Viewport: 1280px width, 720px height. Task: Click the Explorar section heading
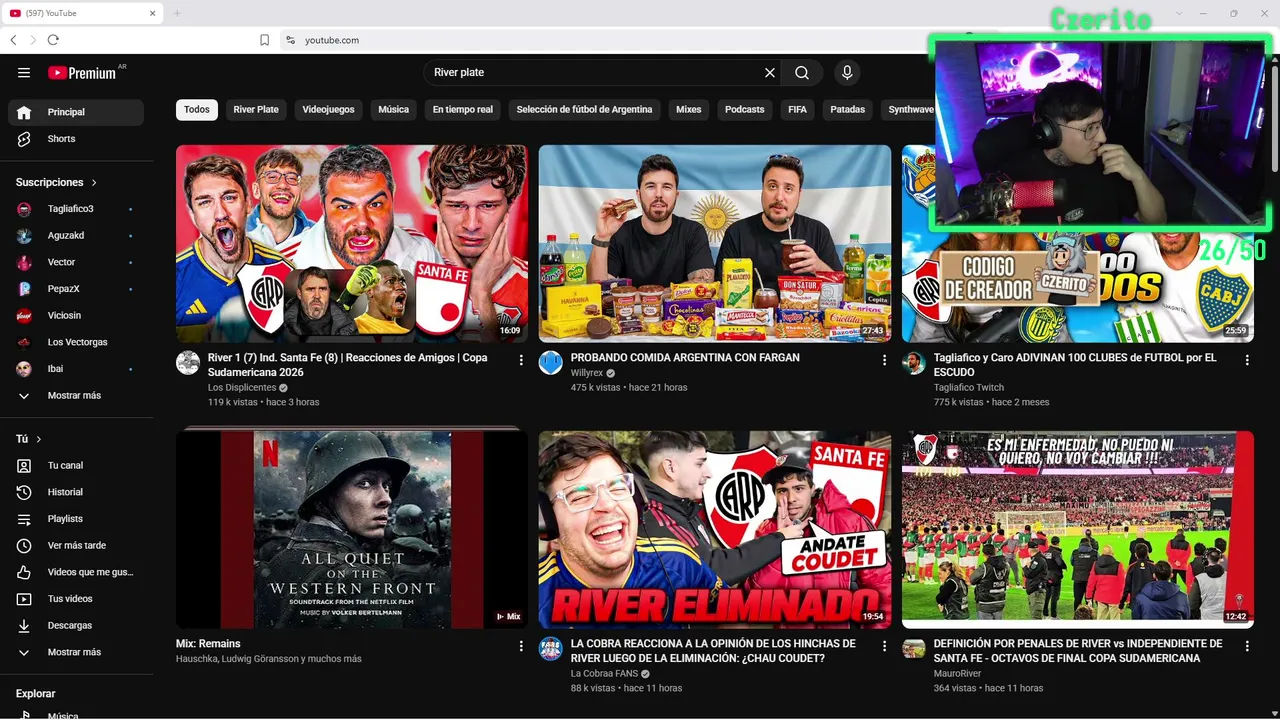pyautogui.click(x=35, y=694)
